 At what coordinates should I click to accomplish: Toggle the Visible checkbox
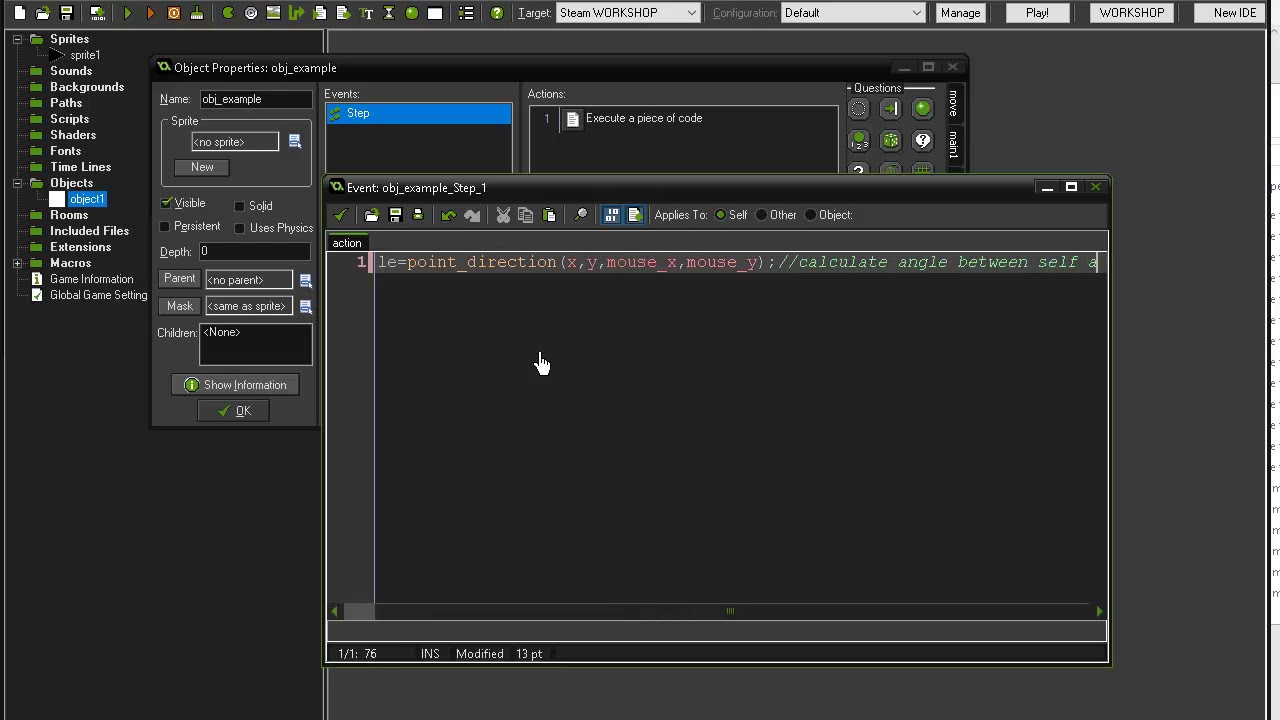click(167, 203)
